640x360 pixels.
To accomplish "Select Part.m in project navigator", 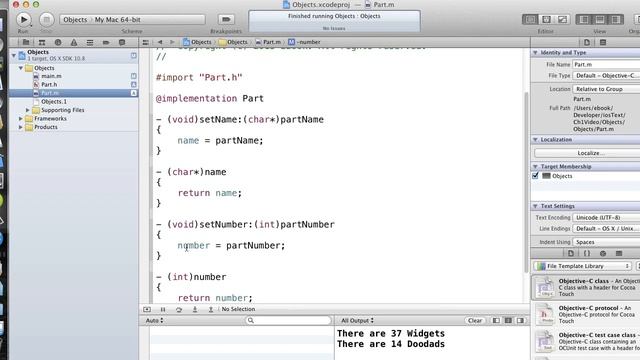I will tap(73, 93).
